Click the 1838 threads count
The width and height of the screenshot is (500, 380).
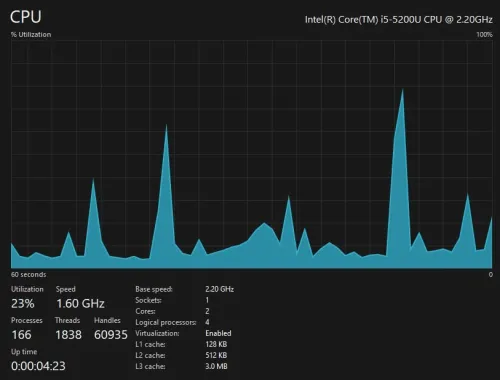pos(68,334)
